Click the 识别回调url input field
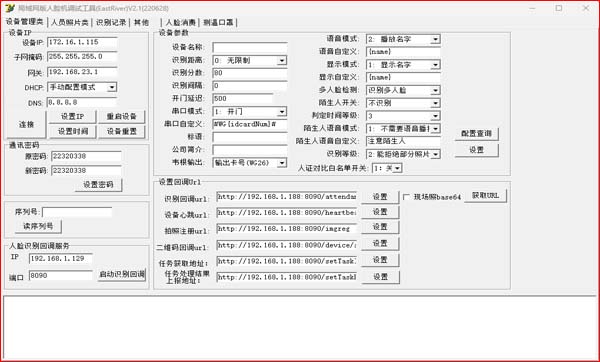The height and width of the screenshot is (362, 600). [x=286, y=197]
